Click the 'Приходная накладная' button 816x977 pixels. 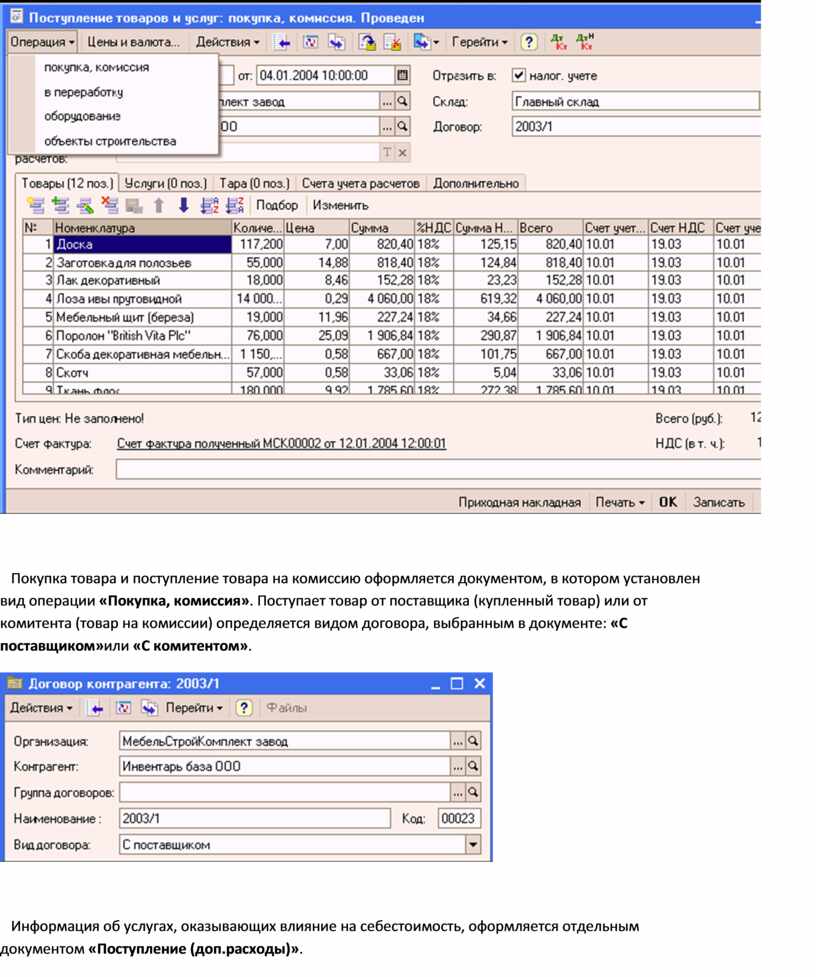(x=519, y=502)
